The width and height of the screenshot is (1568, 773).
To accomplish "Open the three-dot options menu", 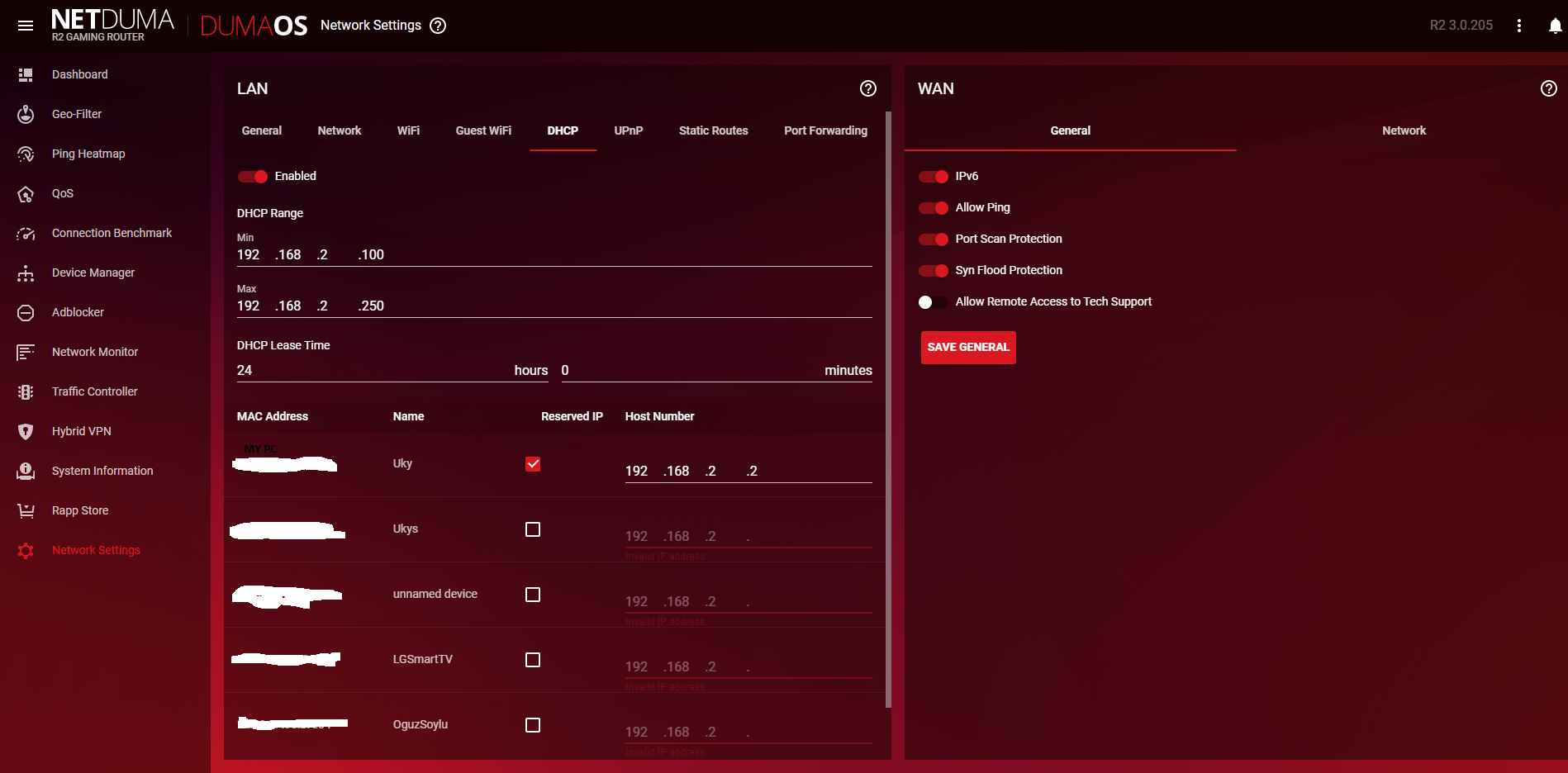I will 1518,26.
